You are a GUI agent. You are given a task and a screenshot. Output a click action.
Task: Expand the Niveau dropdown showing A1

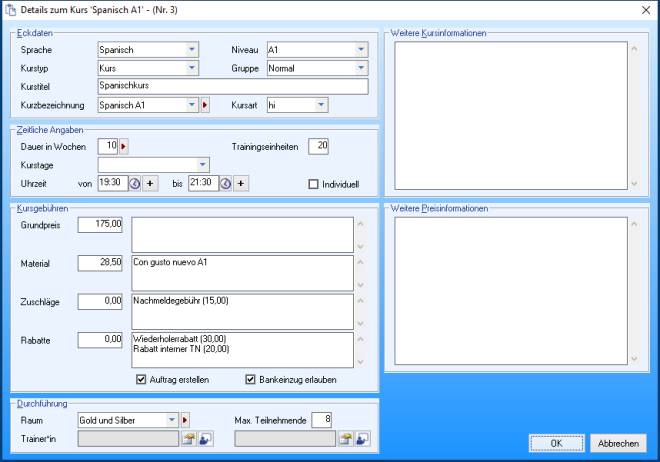361,49
